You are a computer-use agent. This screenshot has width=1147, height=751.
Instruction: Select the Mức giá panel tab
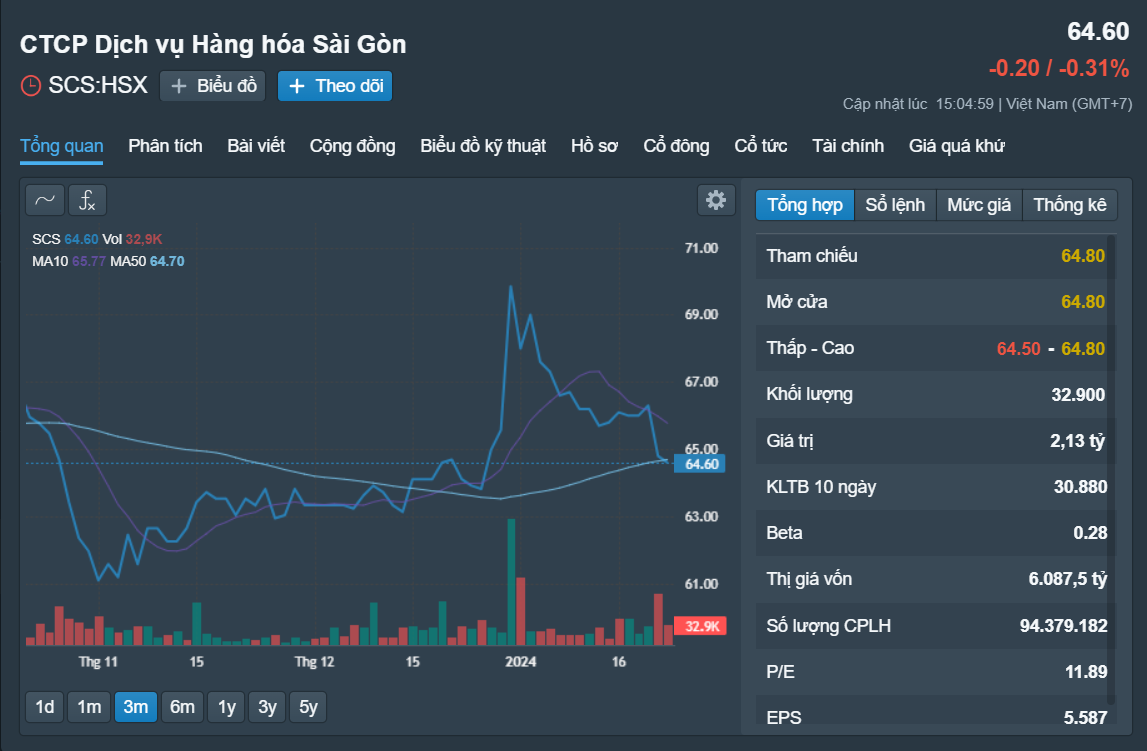[x=979, y=205]
